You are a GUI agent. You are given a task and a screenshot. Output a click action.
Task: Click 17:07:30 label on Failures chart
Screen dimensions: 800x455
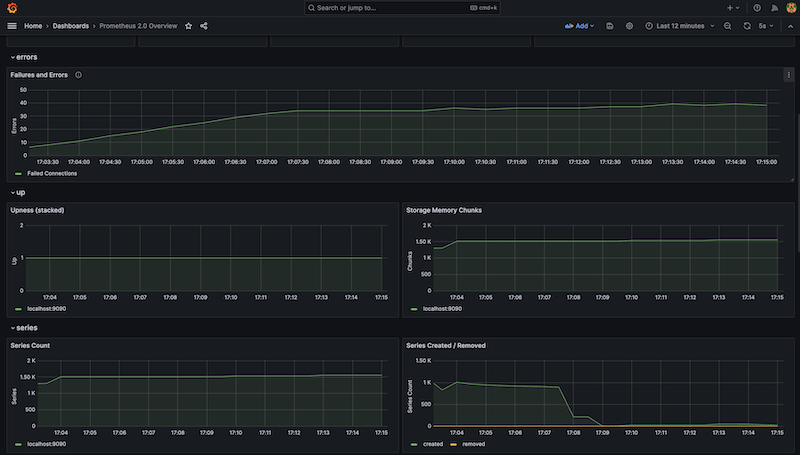point(298,162)
